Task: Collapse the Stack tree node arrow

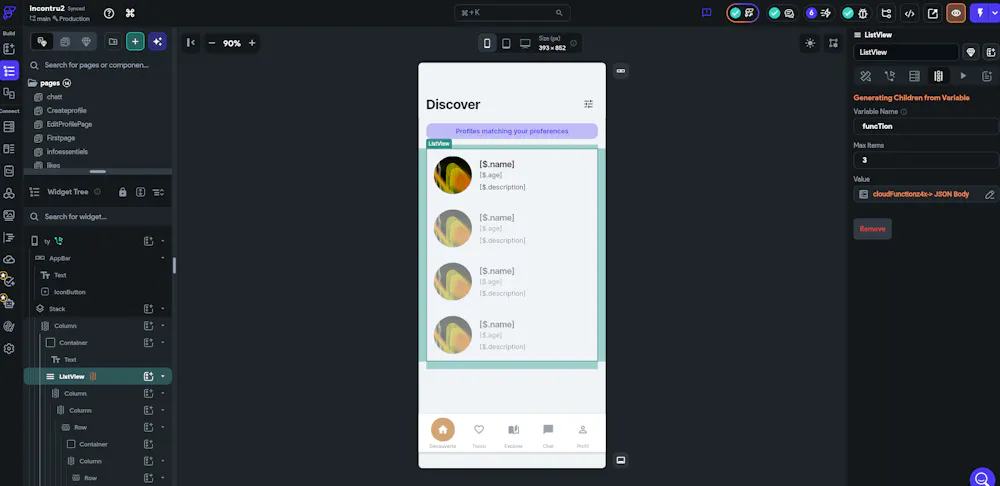Action: 163,309
